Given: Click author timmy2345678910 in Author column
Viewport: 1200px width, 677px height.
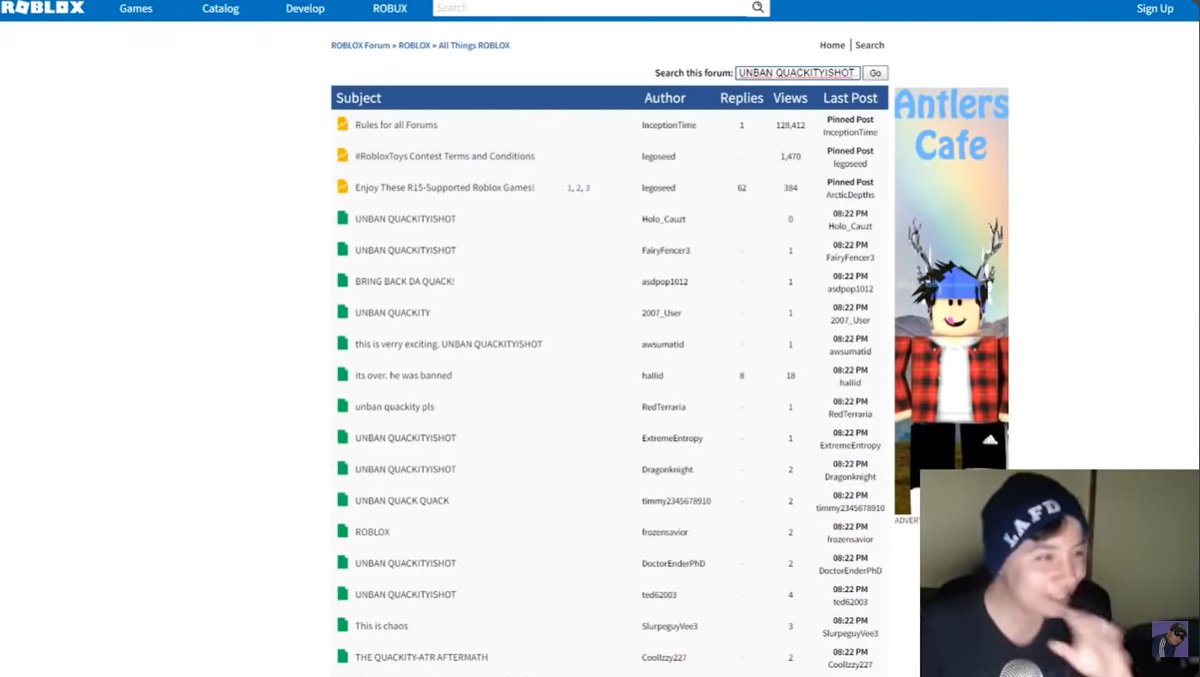Looking at the screenshot, I should click(676, 501).
